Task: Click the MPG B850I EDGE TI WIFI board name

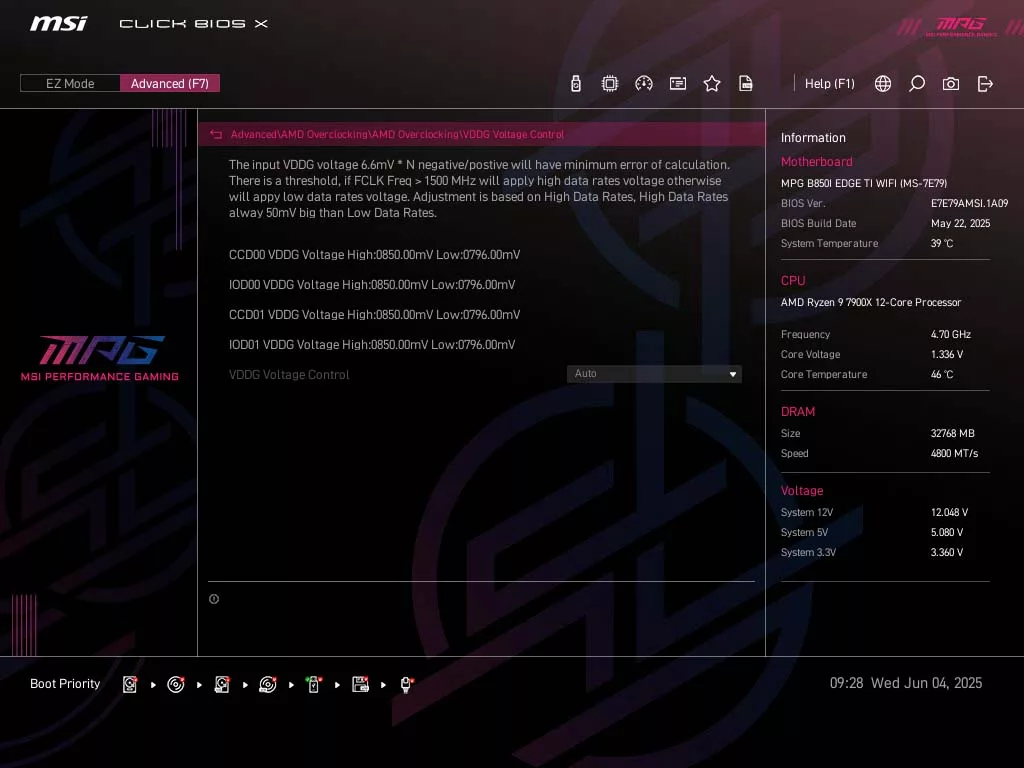Action: [x=863, y=184]
